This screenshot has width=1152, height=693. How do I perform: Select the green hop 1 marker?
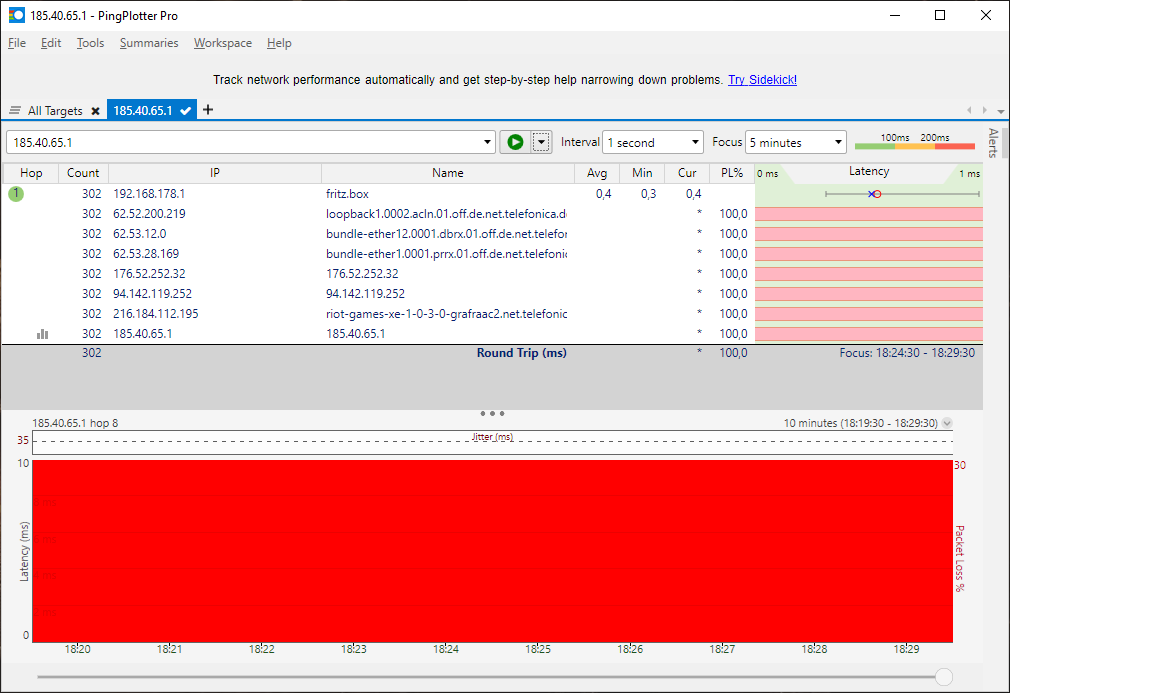(16, 194)
